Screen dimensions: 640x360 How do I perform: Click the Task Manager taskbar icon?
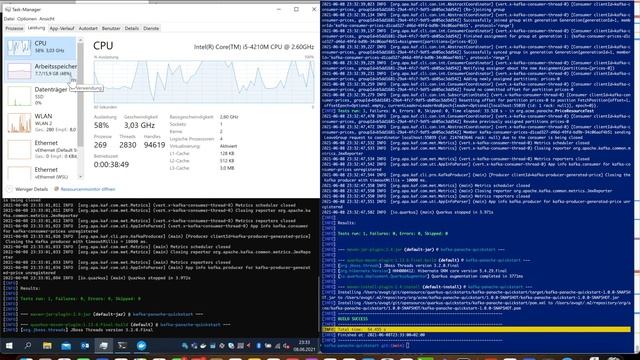(x=104, y=346)
